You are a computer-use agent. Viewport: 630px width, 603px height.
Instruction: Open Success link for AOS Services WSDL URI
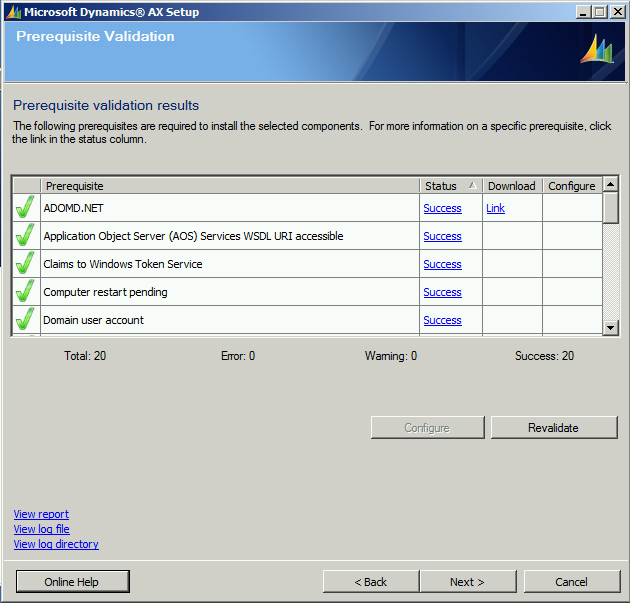pyautogui.click(x=442, y=236)
